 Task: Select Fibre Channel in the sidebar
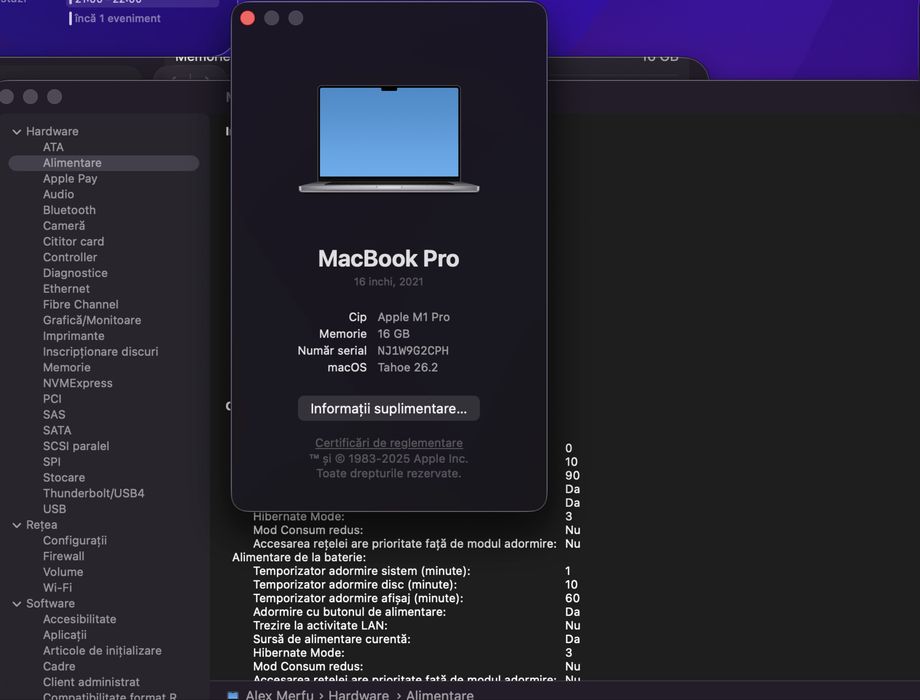pyautogui.click(x=80, y=305)
